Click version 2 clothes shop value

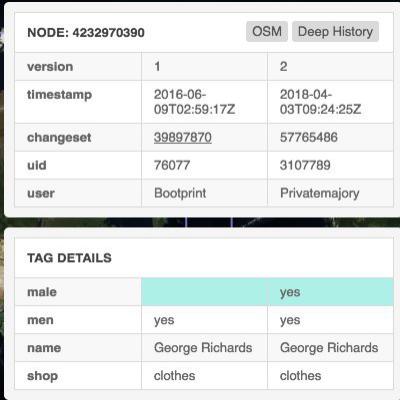[301, 376]
